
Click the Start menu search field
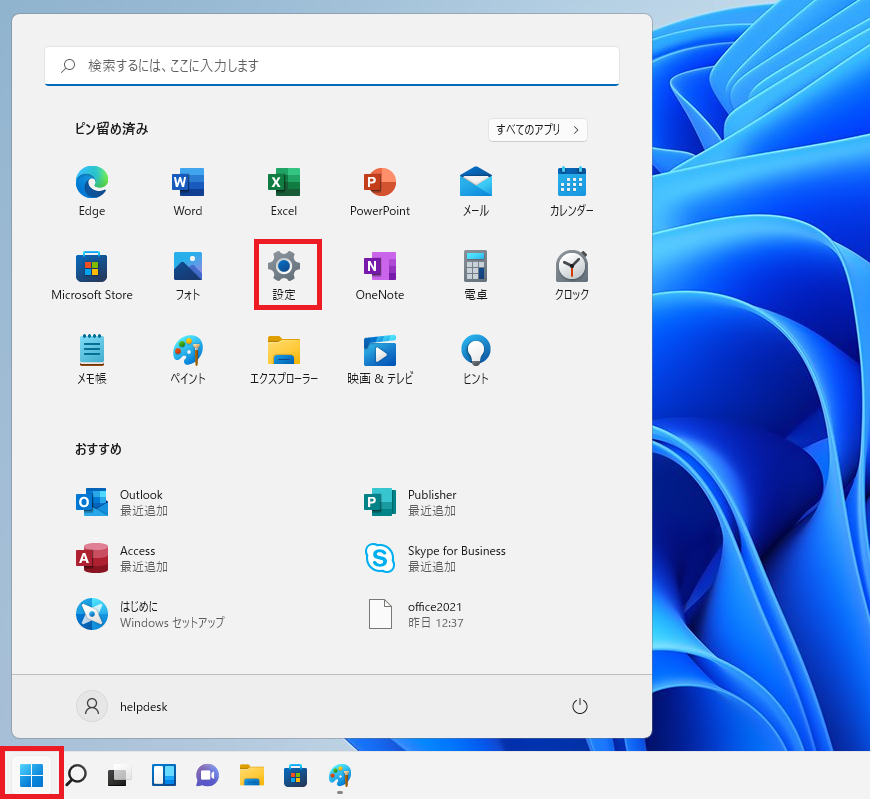(x=332, y=66)
